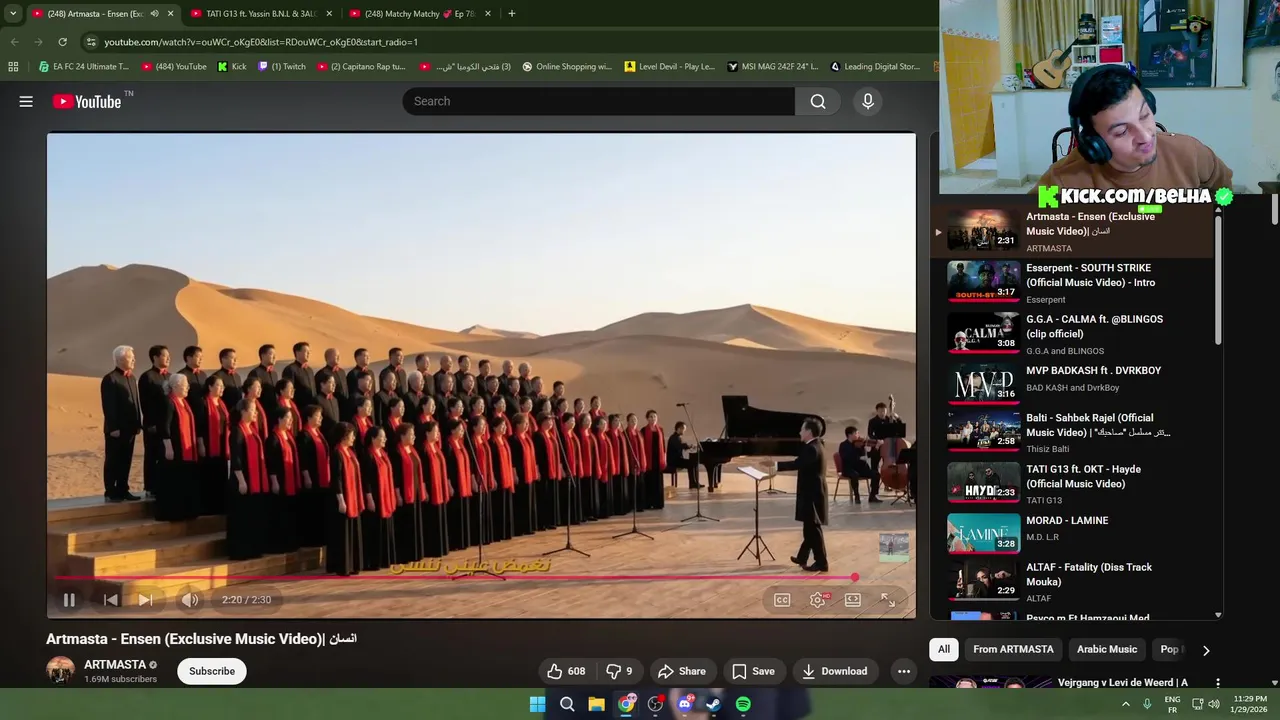Select current Artmasta Ensen playlist item

[1074, 231]
